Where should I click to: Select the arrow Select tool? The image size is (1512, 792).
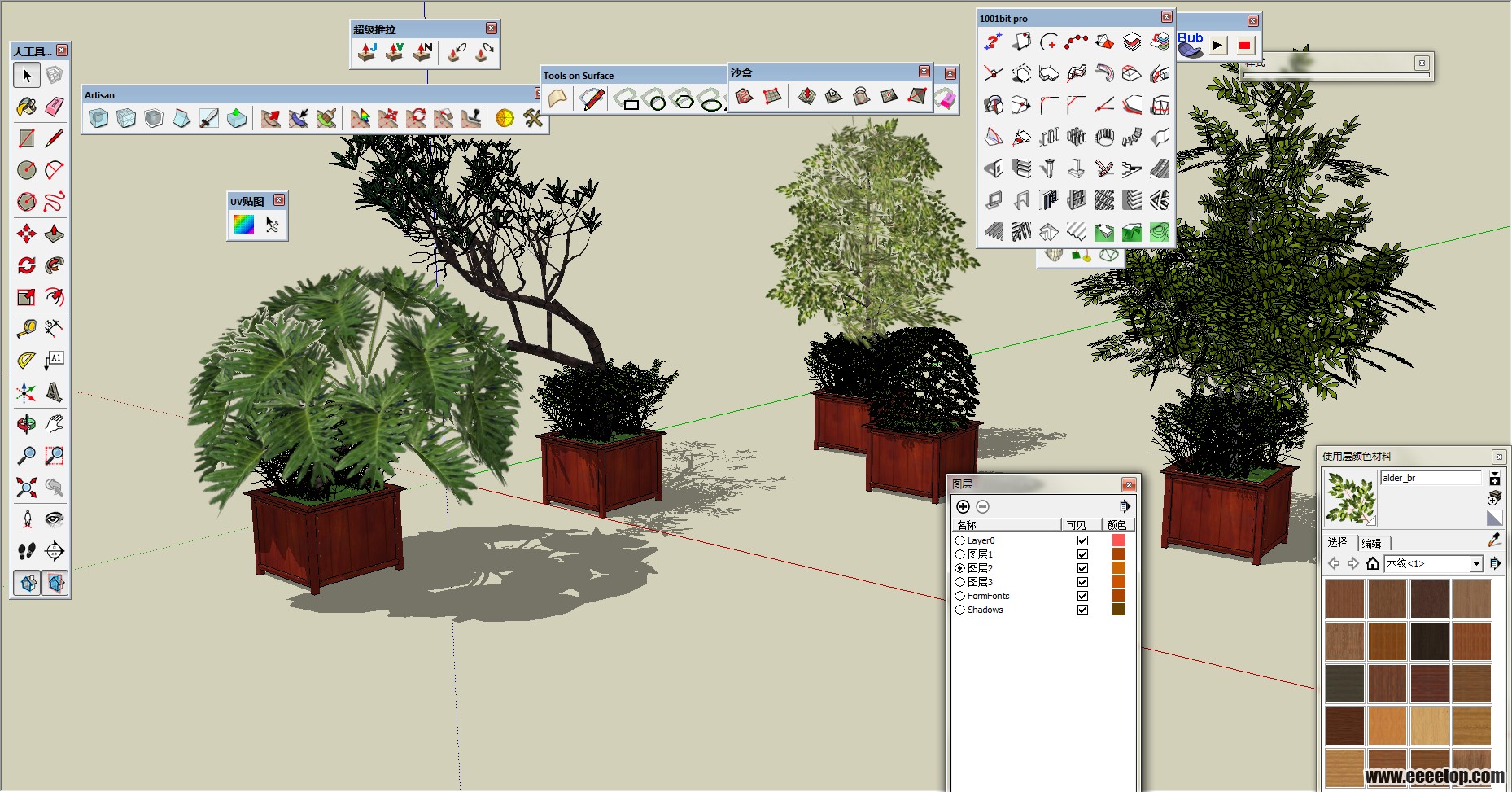(27, 76)
